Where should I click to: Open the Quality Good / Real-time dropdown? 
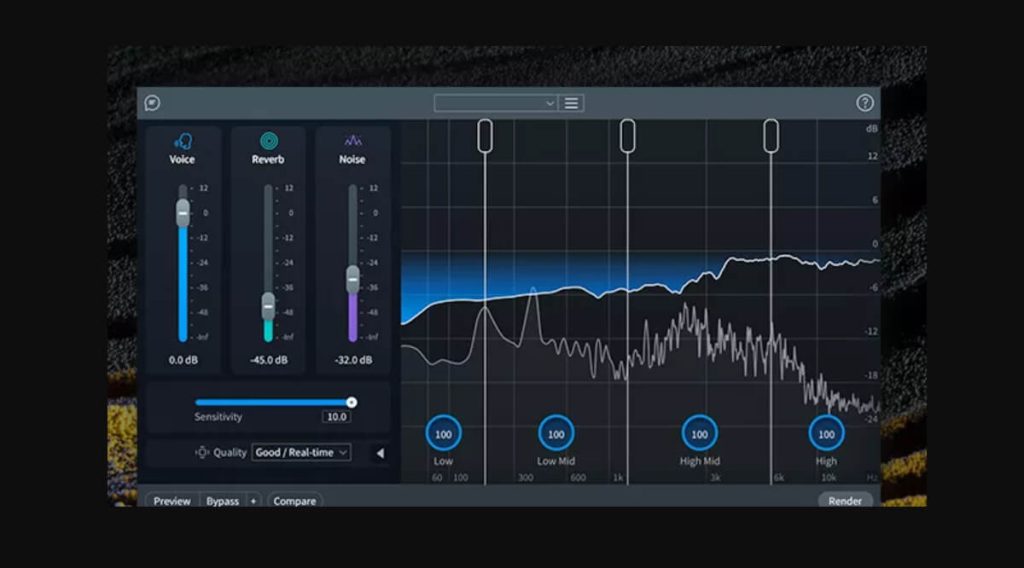point(301,452)
